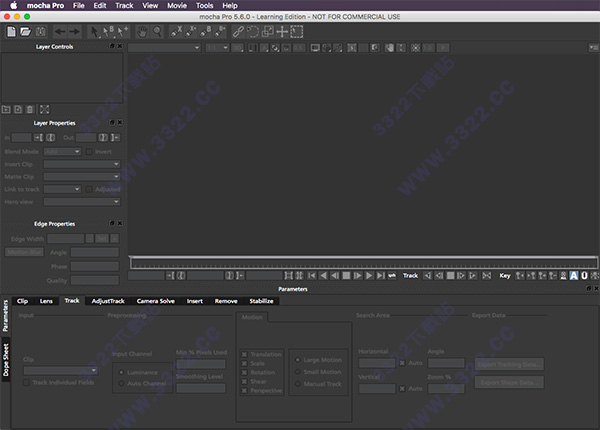Click Export Shape Data button
Screen dimensions: 600x430
[509, 382]
